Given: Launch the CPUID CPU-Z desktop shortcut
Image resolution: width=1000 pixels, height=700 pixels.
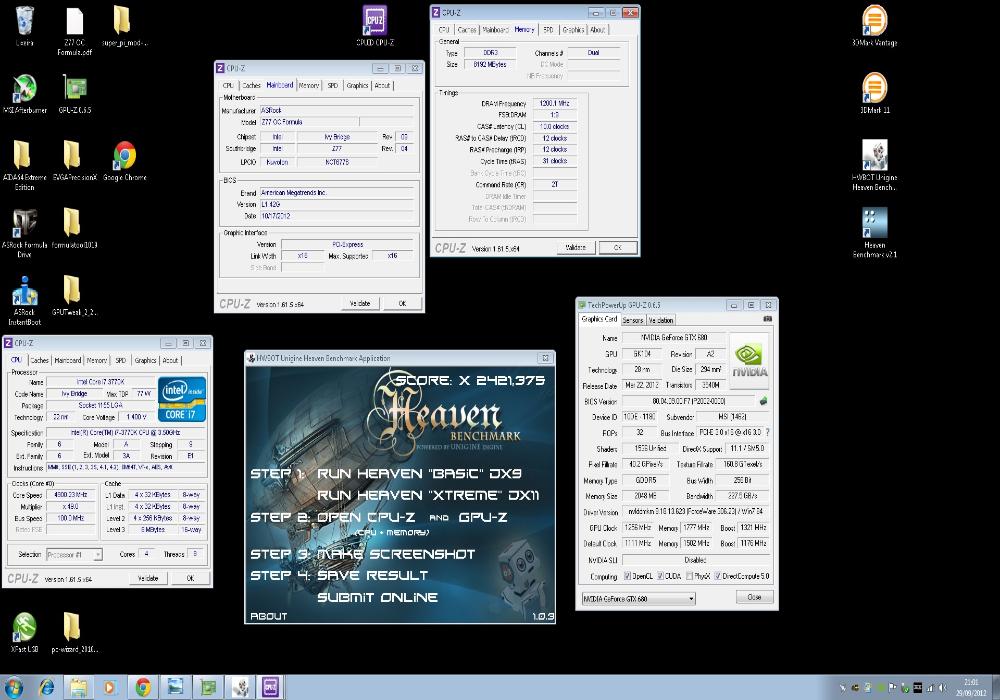Looking at the screenshot, I should 374,26.
